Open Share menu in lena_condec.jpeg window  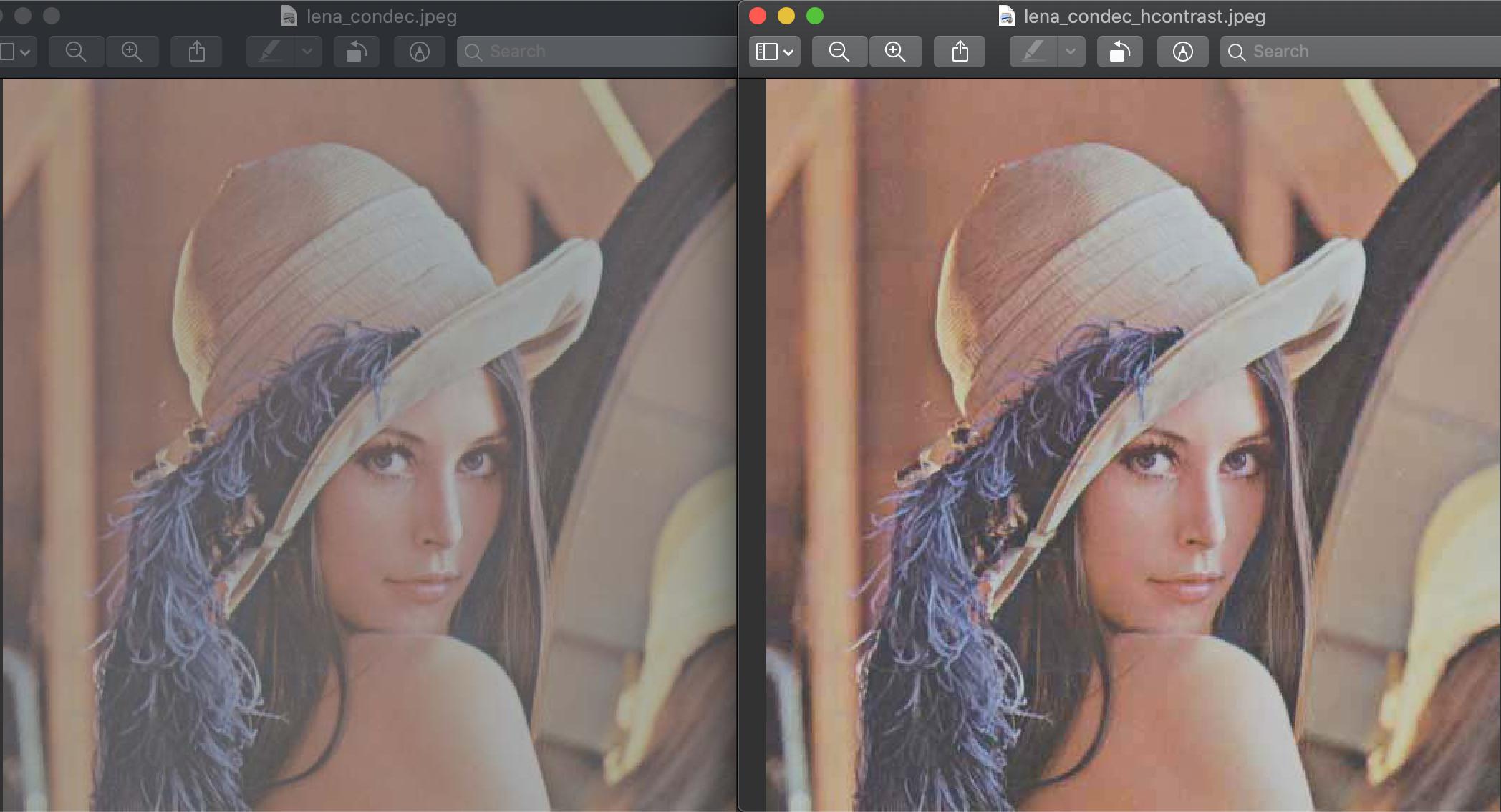[x=196, y=52]
